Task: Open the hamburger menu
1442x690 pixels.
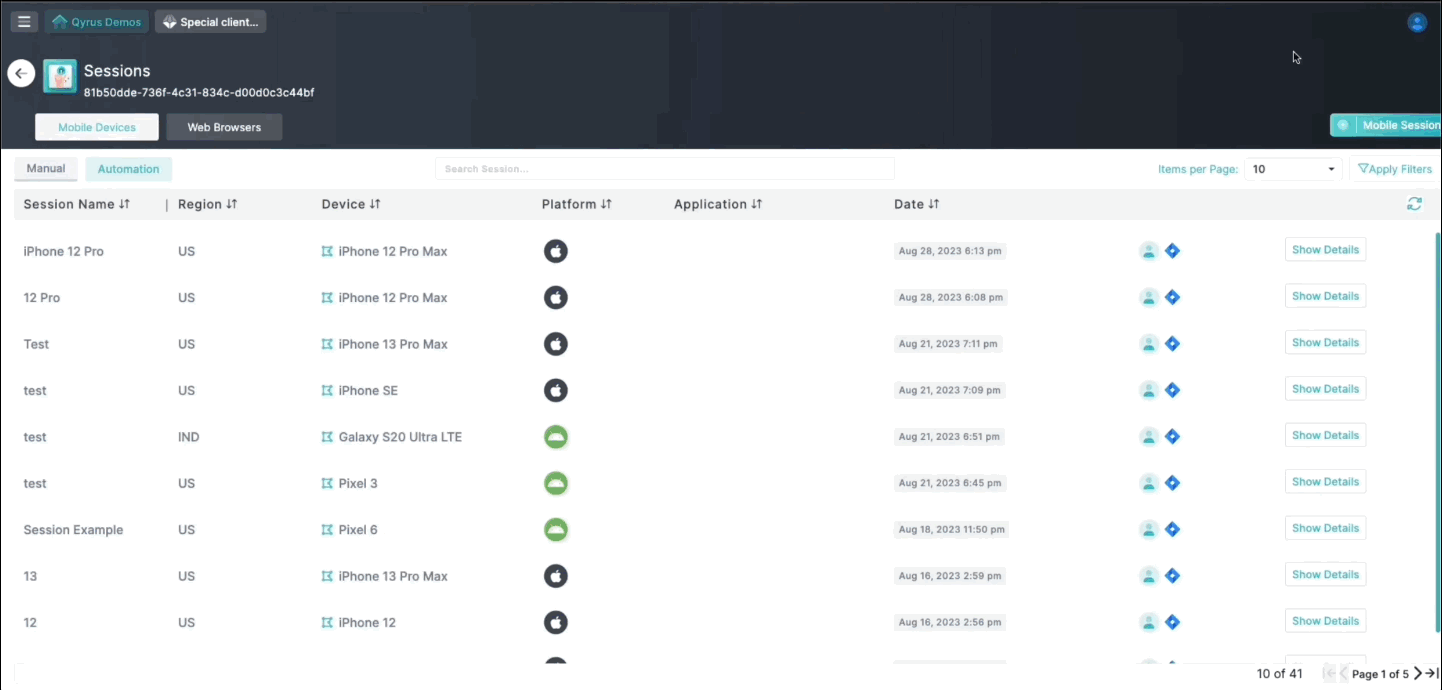Action: pyautogui.click(x=24, y=22)
